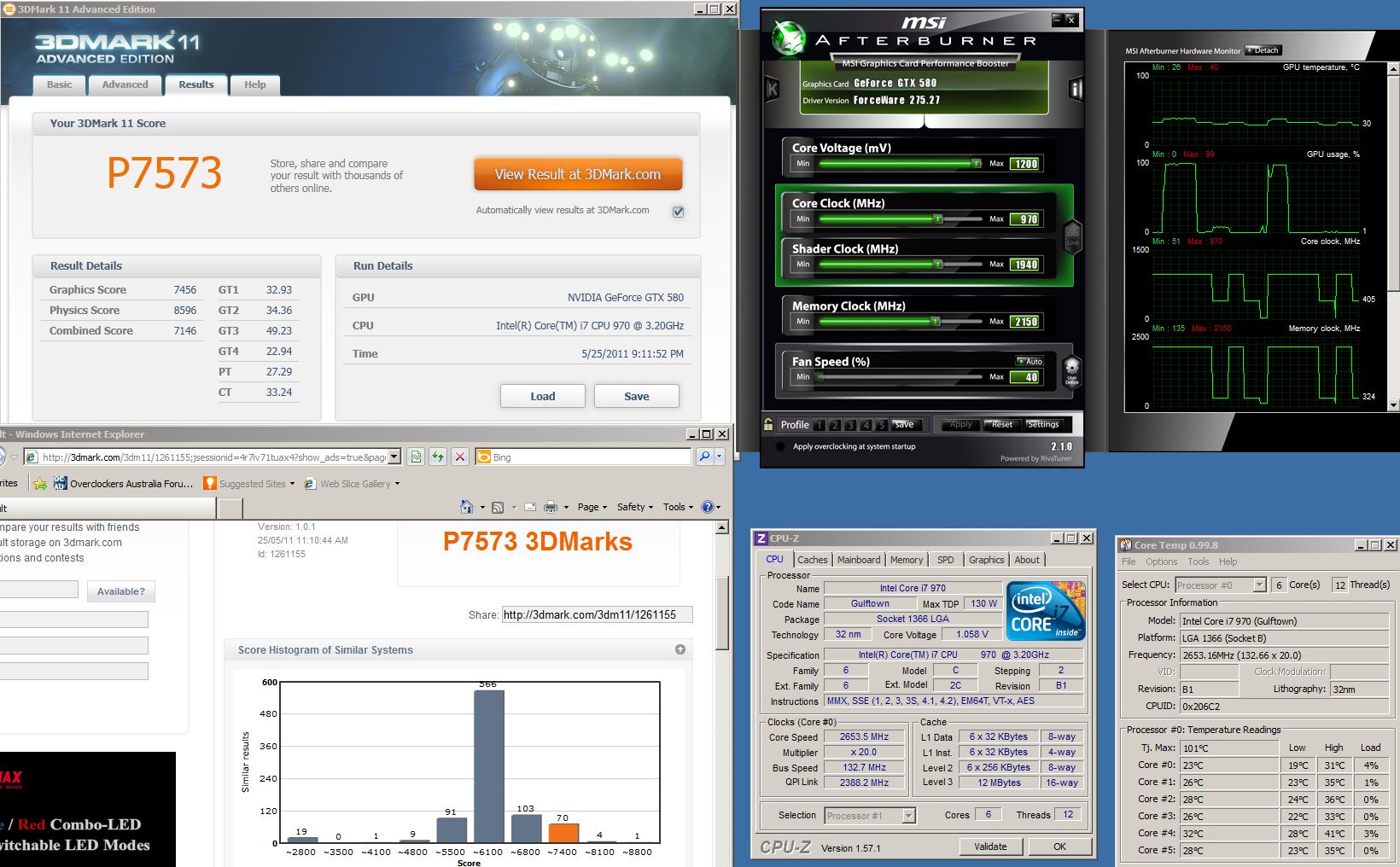Open the Core Temp Options menu

tap(1161, 562)
